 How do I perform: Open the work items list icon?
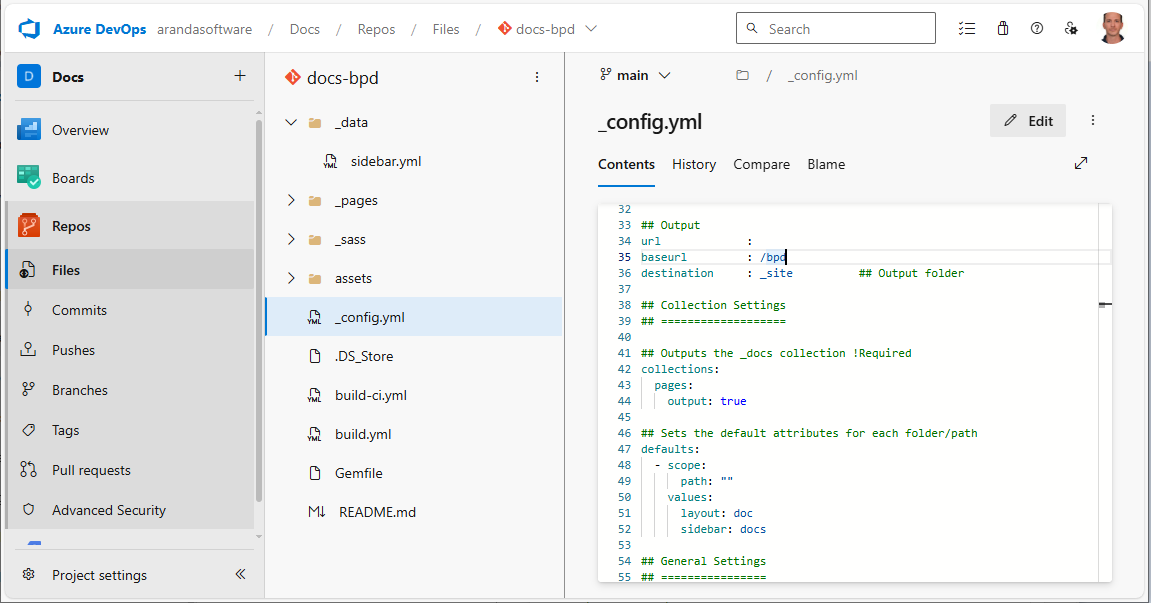click(x=966, y=29)
